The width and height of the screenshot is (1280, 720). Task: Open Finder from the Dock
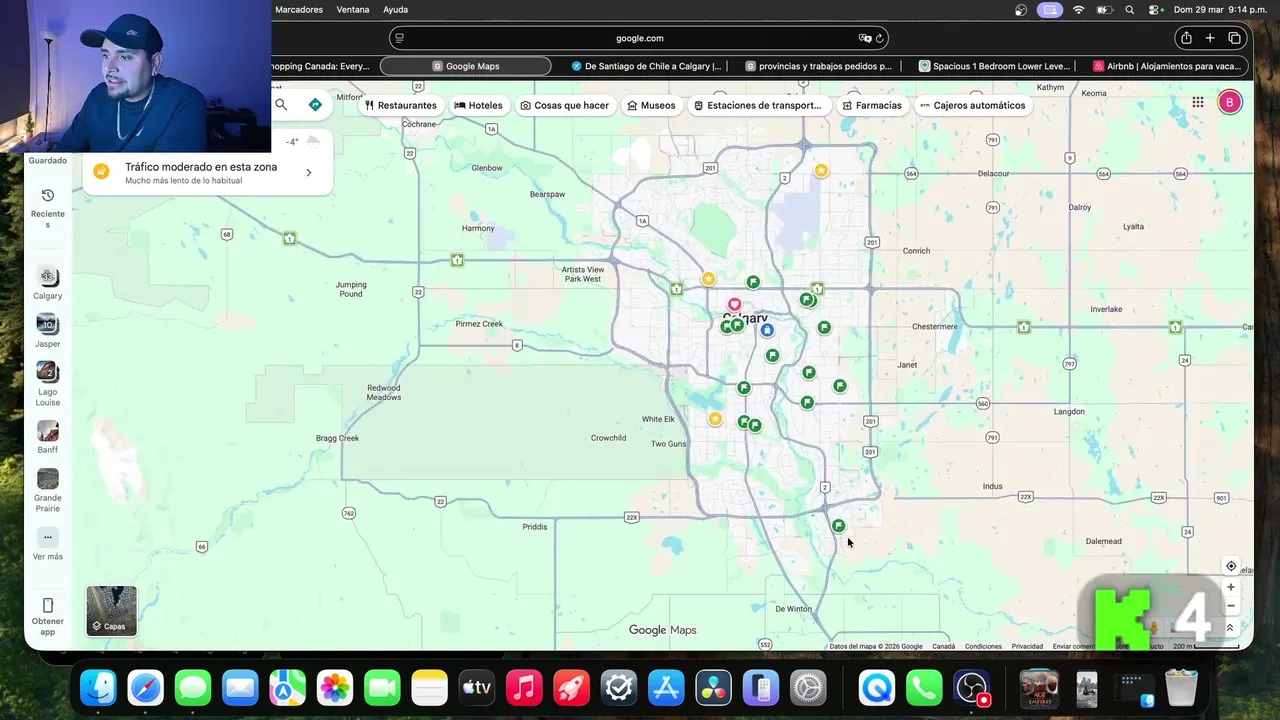(98, 688)
